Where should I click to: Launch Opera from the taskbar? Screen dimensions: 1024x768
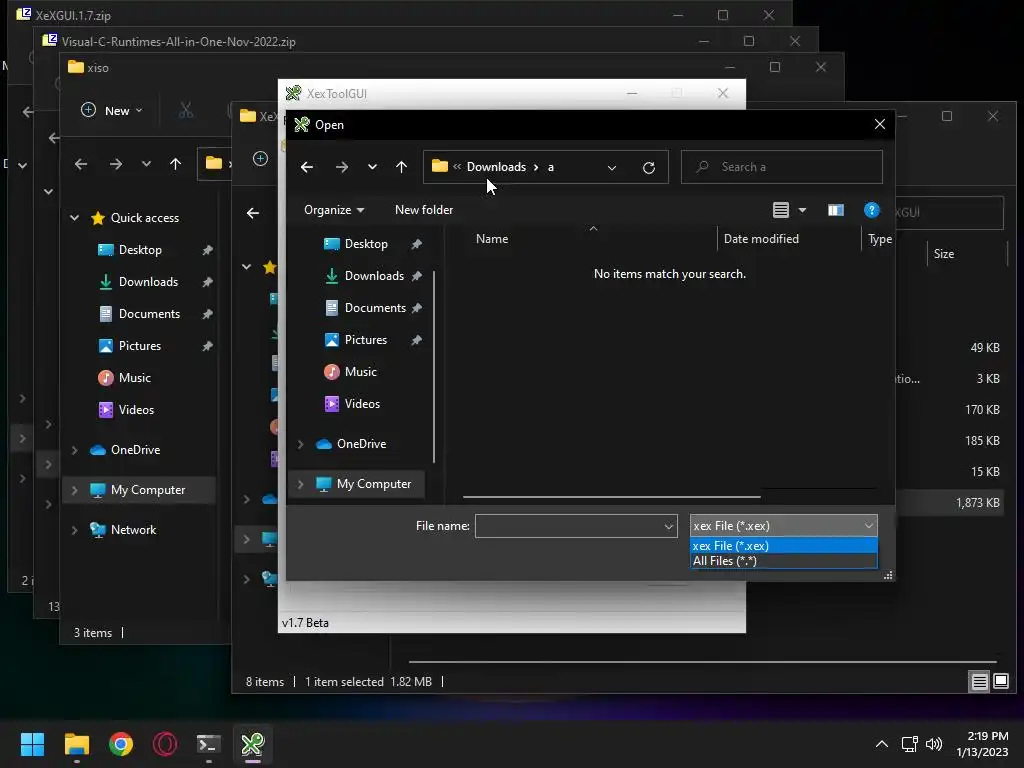(165, 744)
